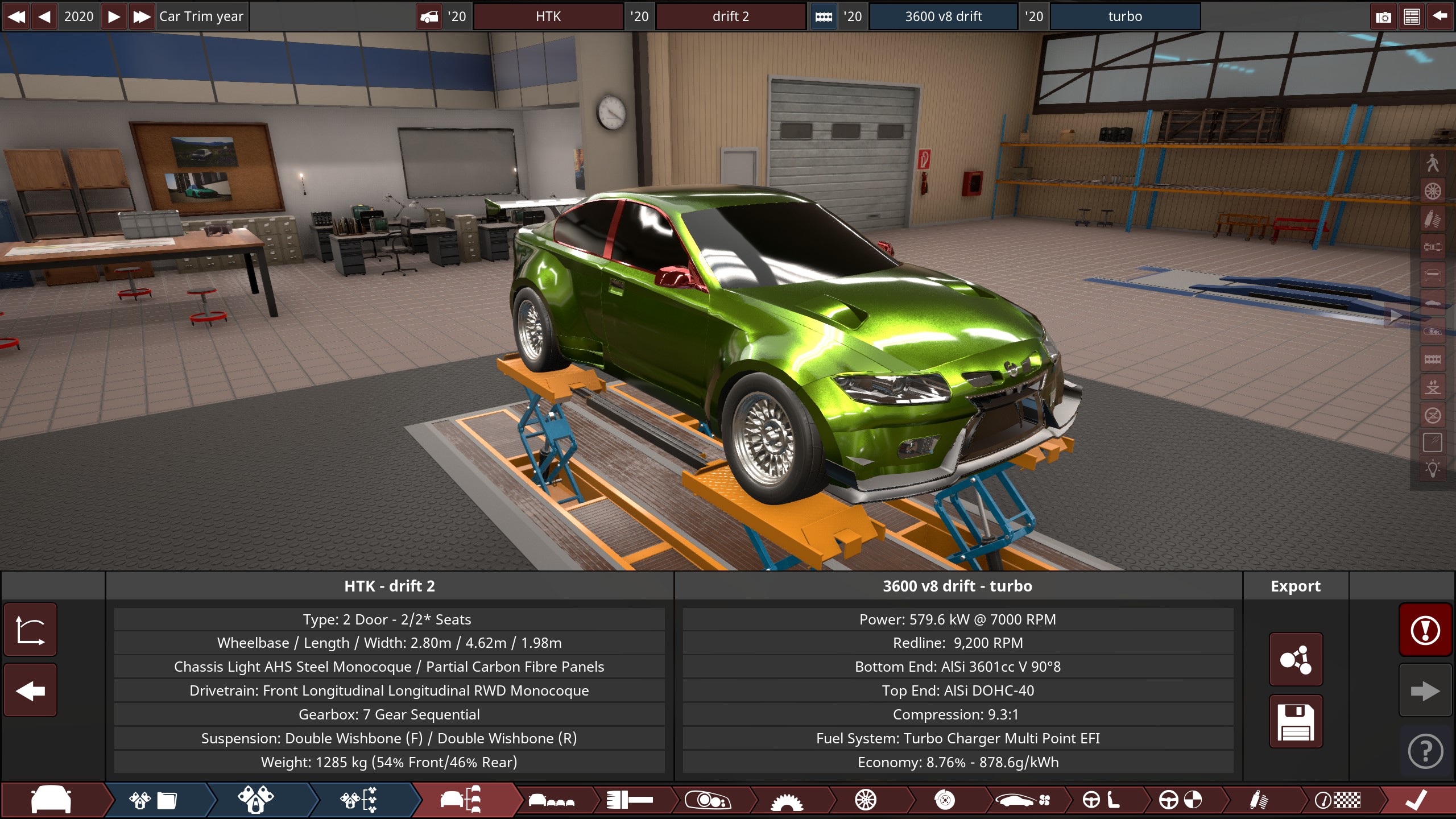Increase car trim year by one
Viewport: 1456px width, 819px height.
tap(114, 16)
